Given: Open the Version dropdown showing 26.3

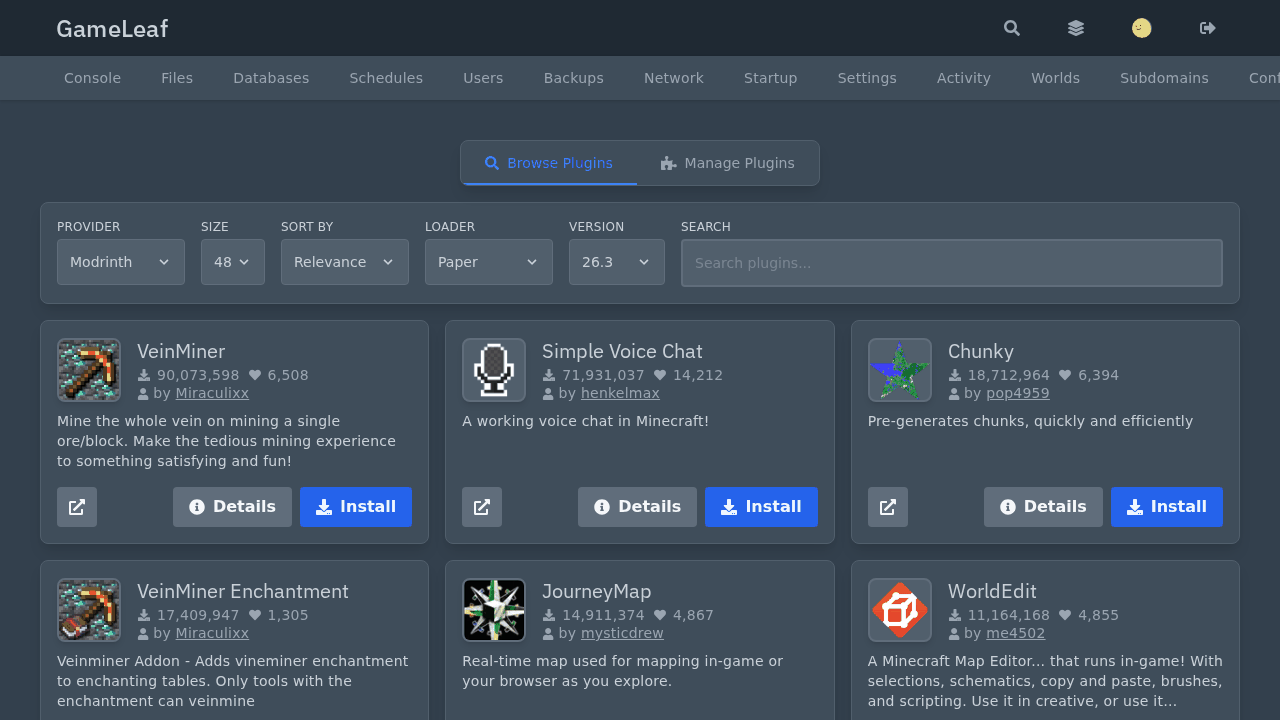Looking at the screenshot, I should (617, 262).
